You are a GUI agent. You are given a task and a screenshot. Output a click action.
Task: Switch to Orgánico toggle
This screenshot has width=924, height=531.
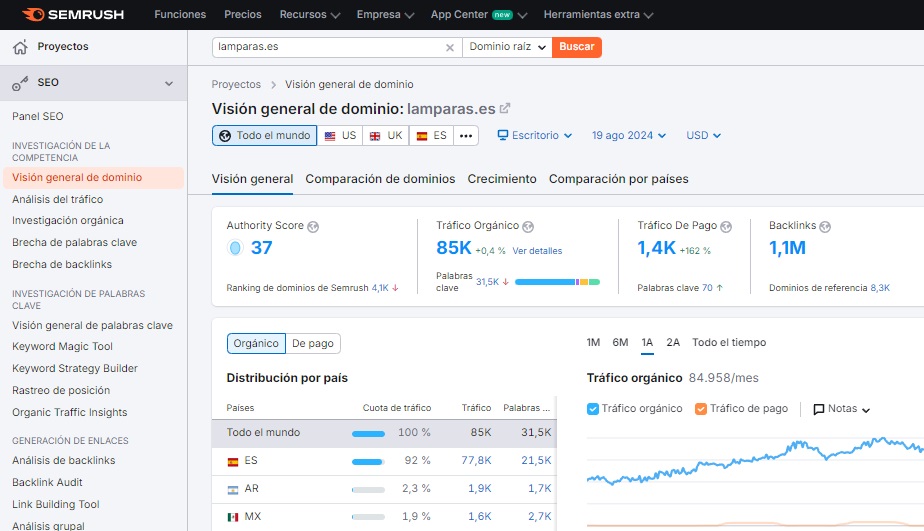click(x=256, y=344)
